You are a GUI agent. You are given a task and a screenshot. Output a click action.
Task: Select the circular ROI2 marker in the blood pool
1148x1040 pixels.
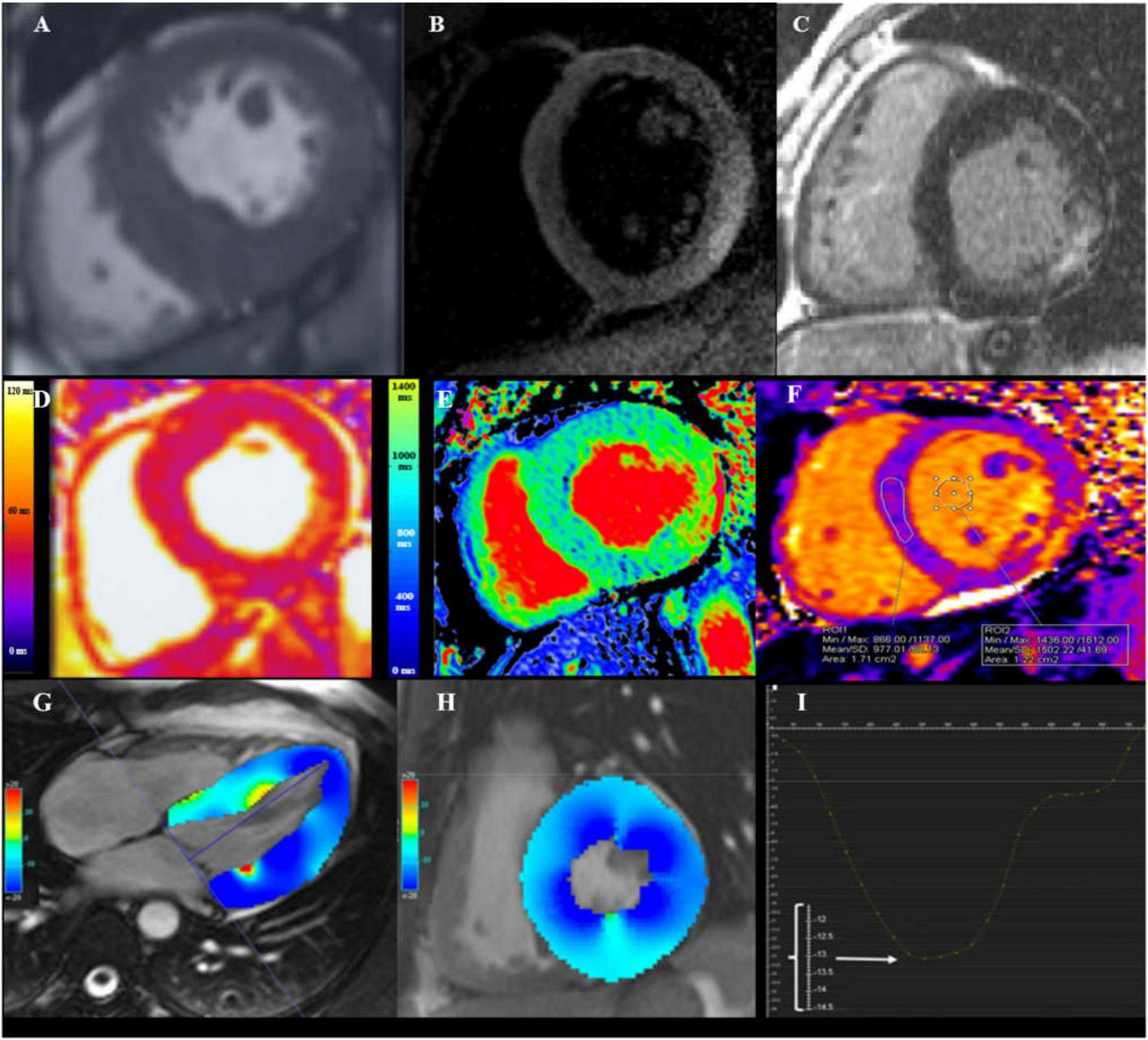click(x=953, y=494)
